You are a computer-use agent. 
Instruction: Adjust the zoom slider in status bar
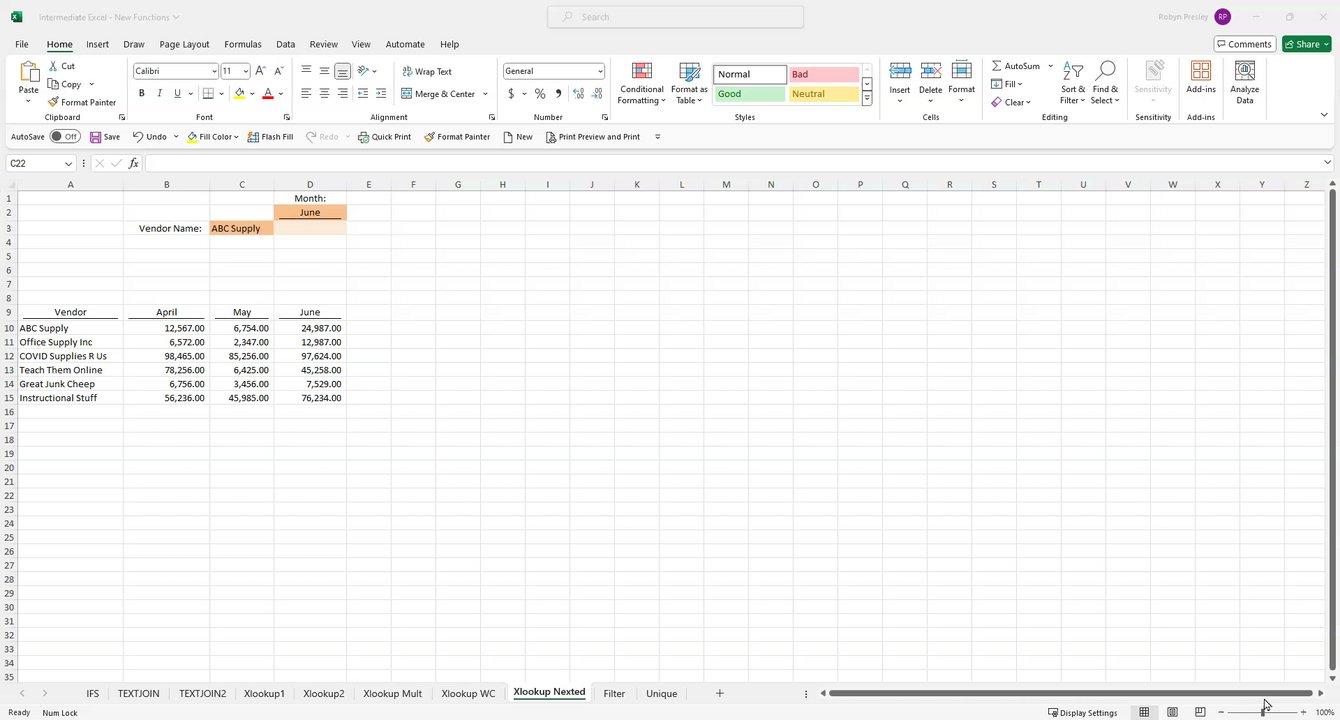pyautogui.click(x=1262, y=712)
